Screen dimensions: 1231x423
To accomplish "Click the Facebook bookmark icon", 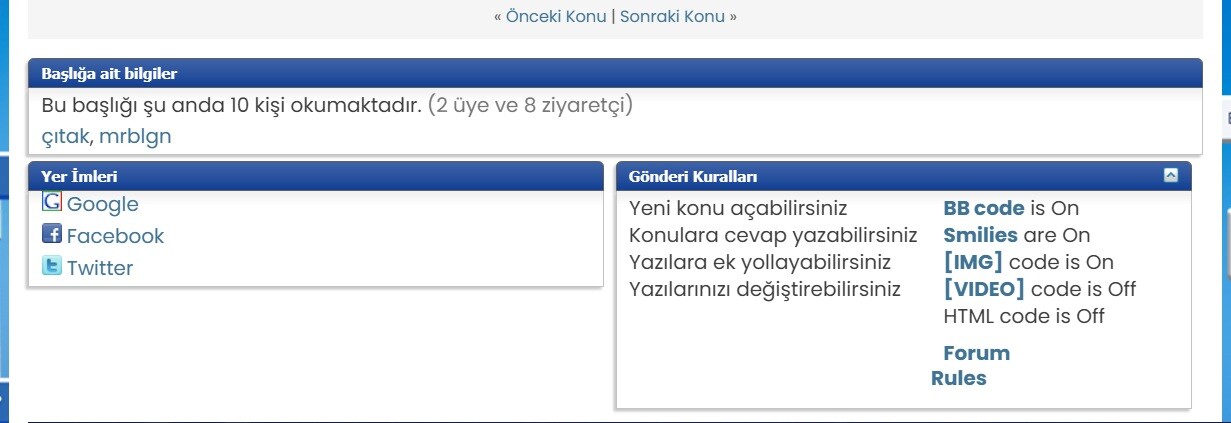I will (x=52, y=234).
